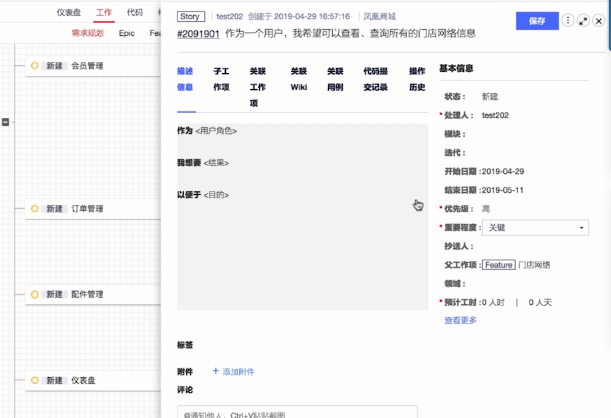This screenshot has height=418, width=611.
Task: Open the 仪表盘 tree node
Action: [x=83, y=380]
